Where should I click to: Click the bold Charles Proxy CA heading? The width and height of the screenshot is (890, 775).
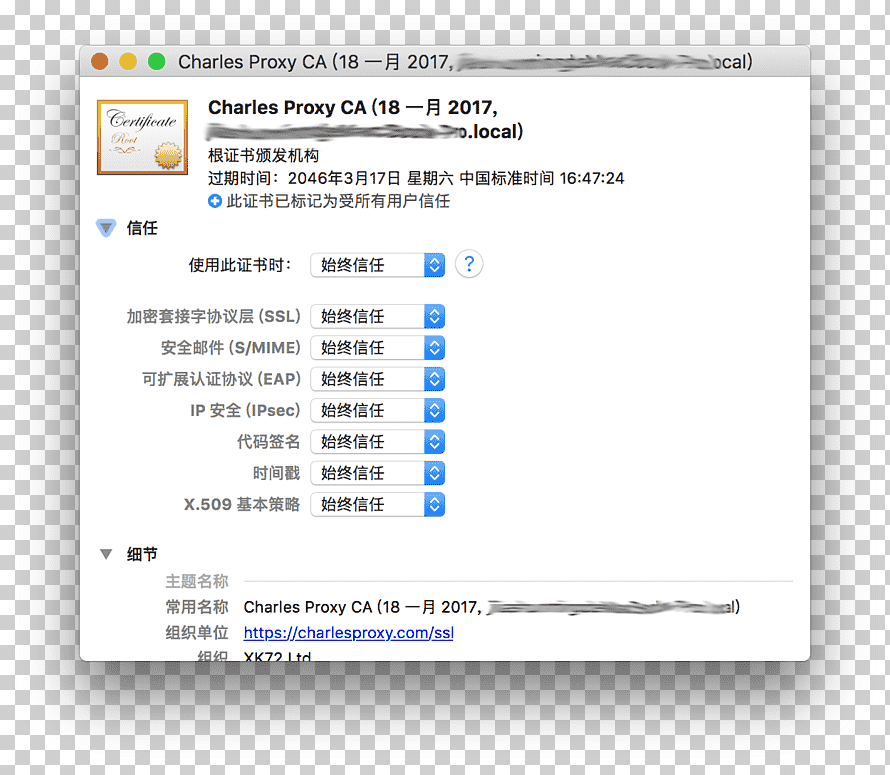(x=366, y=119)
